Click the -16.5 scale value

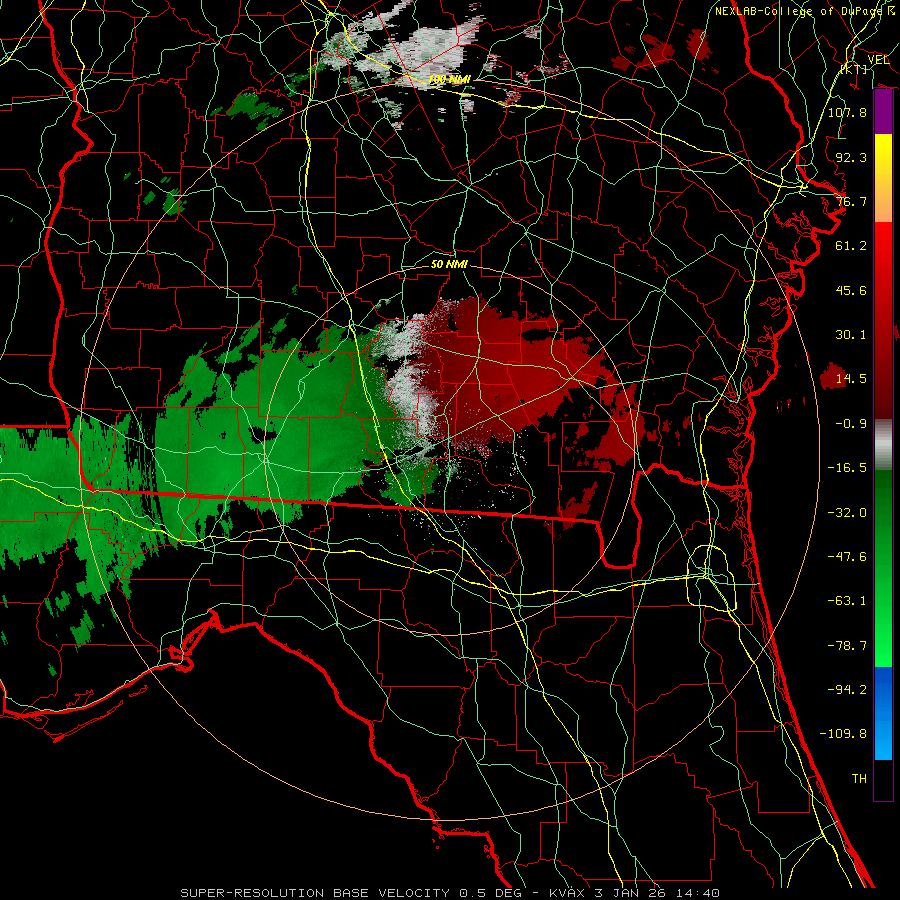(847, 468)
